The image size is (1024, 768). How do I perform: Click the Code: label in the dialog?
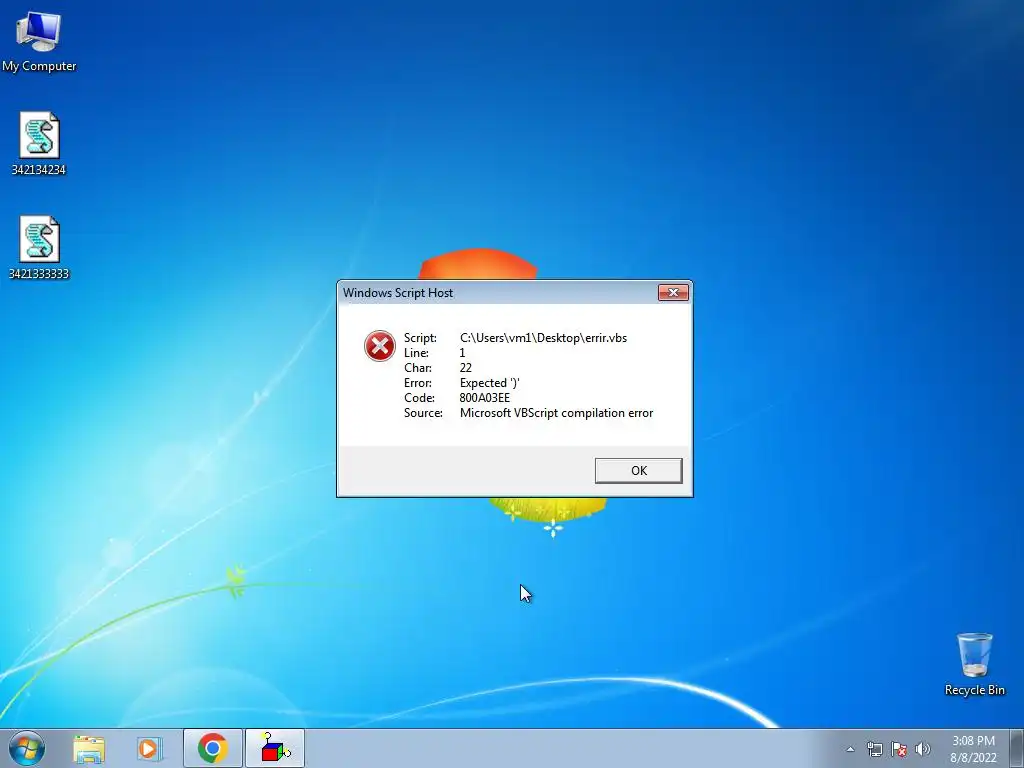coord(419,398)
